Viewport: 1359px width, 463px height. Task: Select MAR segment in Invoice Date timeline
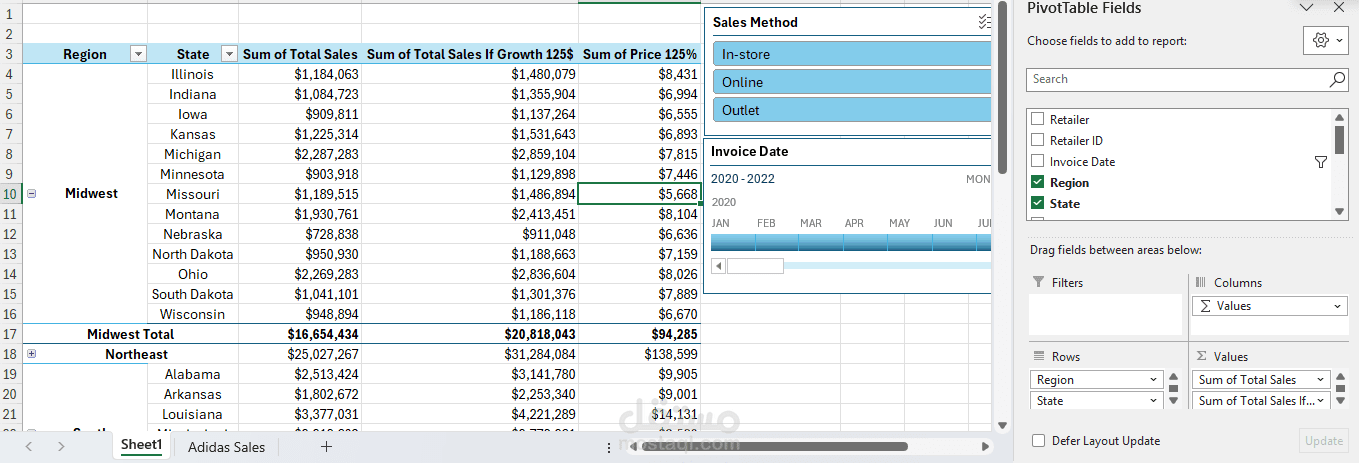click(x=821, y=242)
